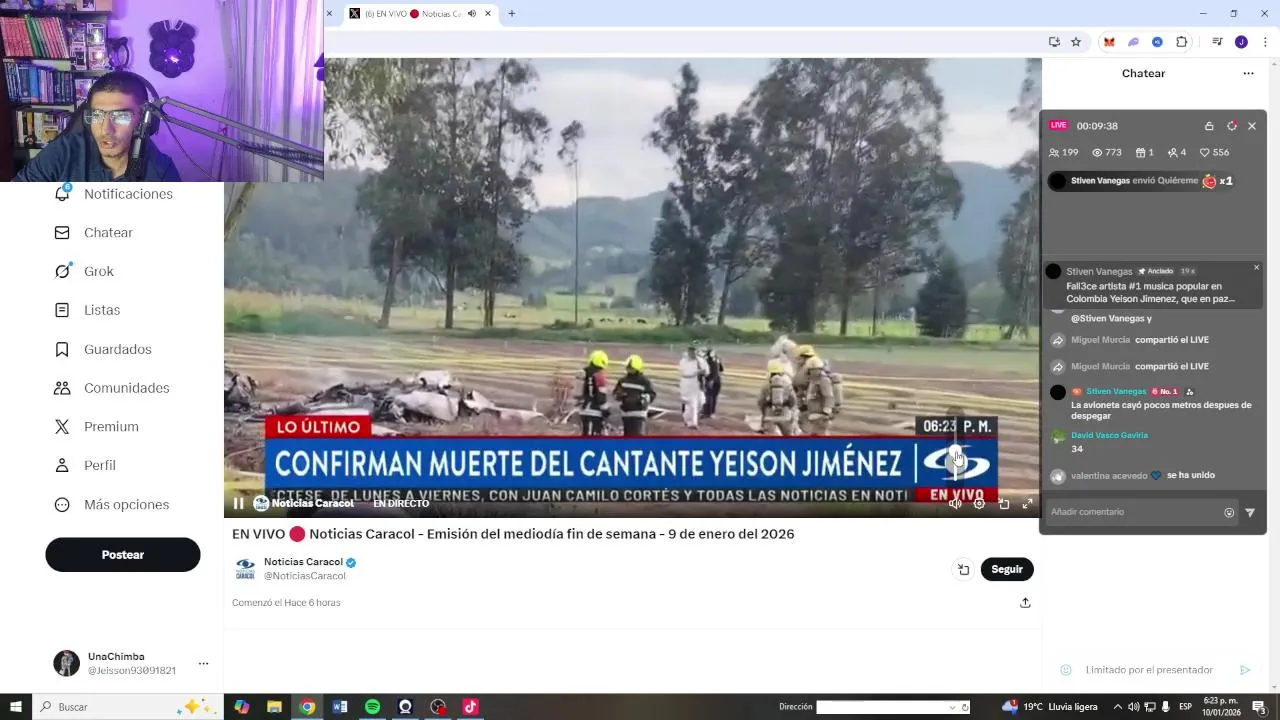Go to Perfil
Viewport: 1280px width, 720px height.
click(85, 466)
